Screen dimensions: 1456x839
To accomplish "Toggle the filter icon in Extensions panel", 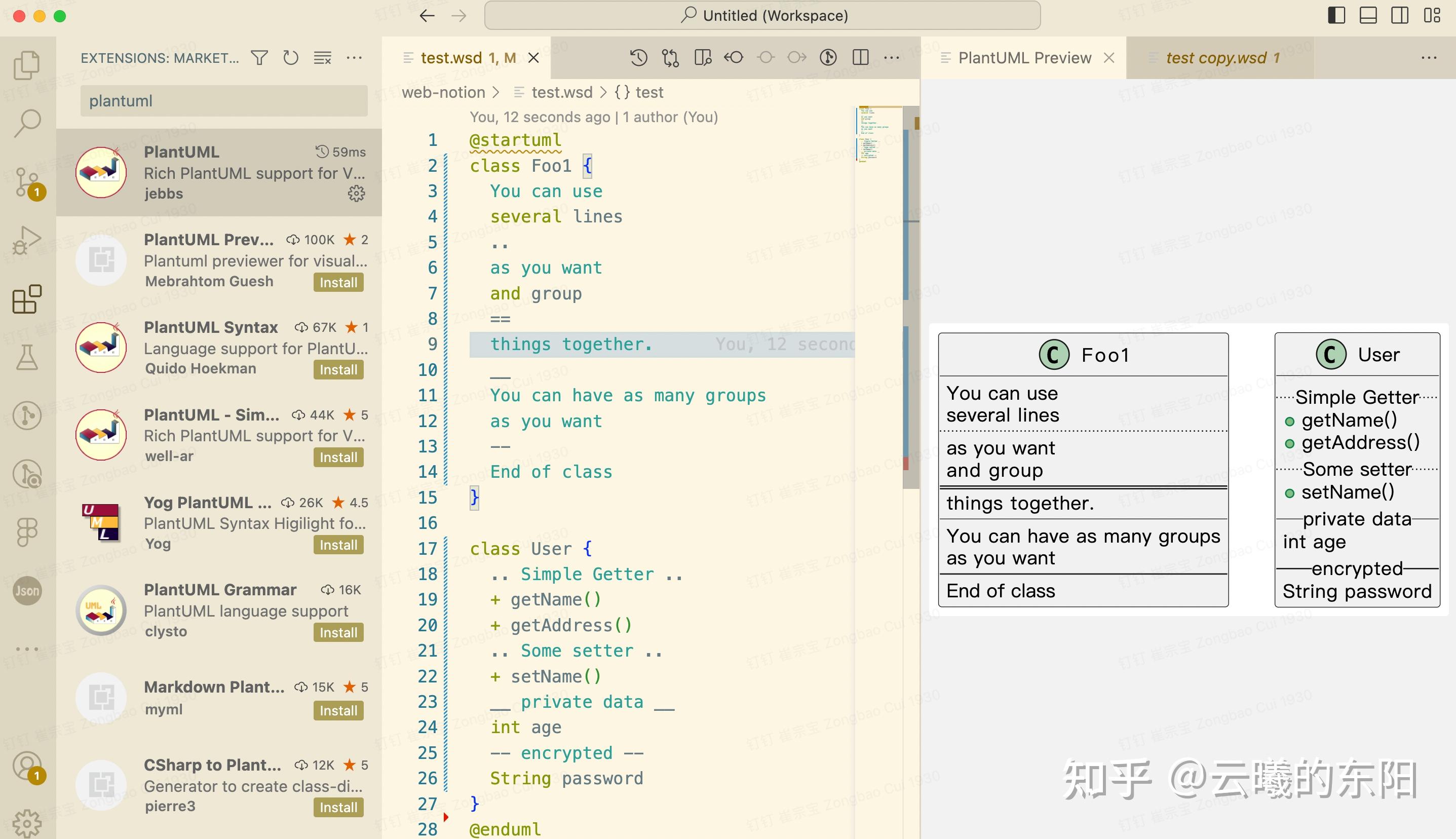I will tap(260, 57).
